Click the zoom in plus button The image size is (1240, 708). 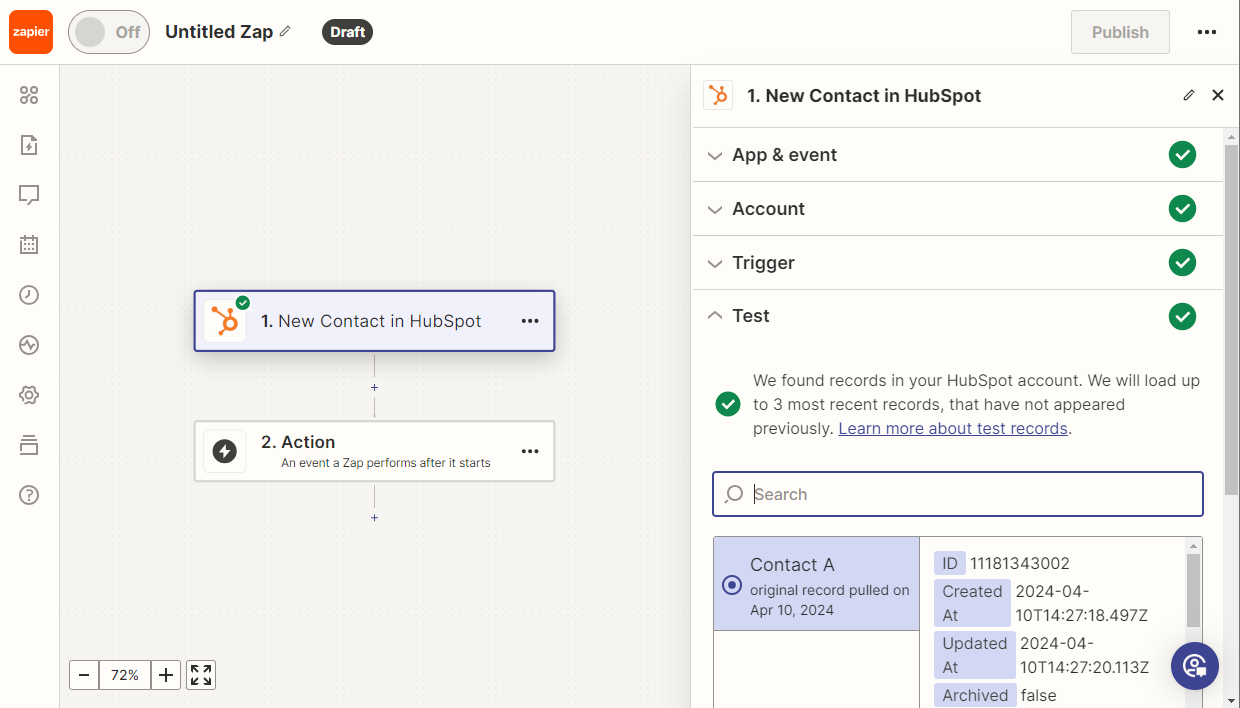[166, 675]
